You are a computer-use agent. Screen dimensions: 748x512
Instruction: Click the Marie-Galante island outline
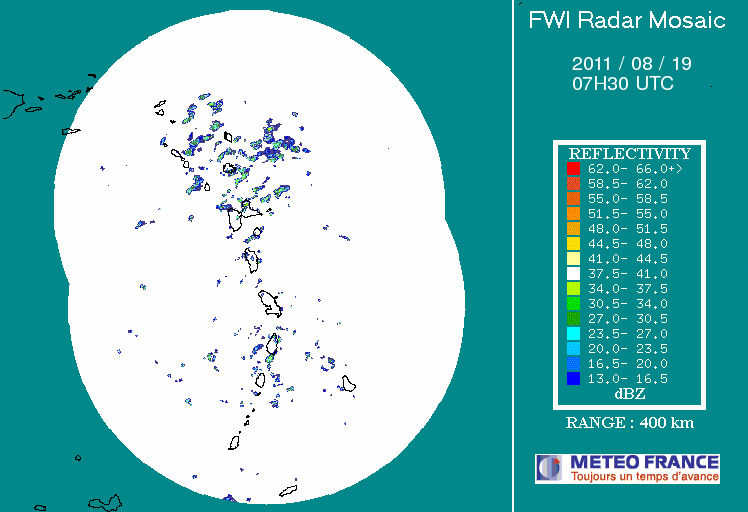[x=258, y=232]
